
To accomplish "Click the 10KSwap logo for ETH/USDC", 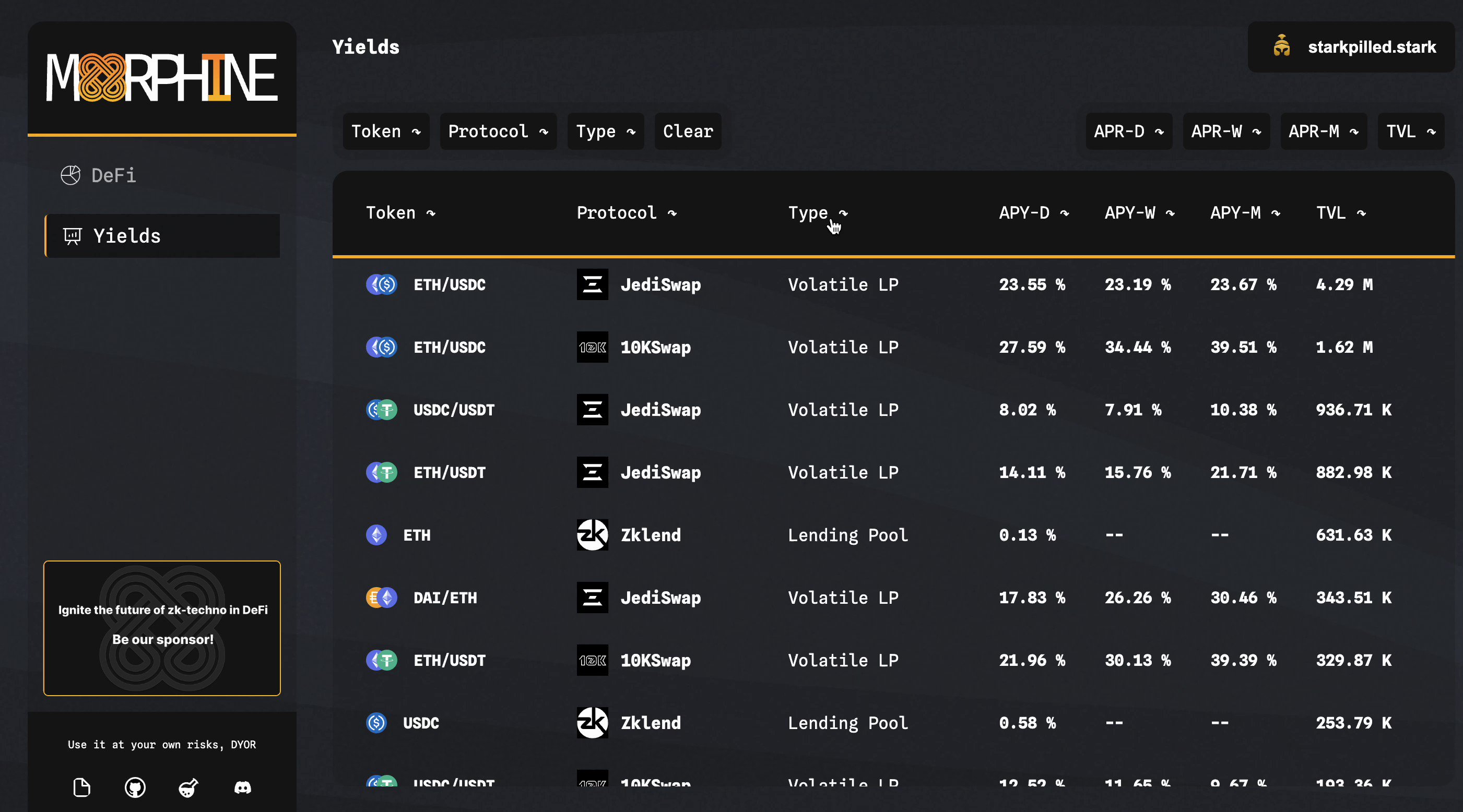I will tap(593, 347).
